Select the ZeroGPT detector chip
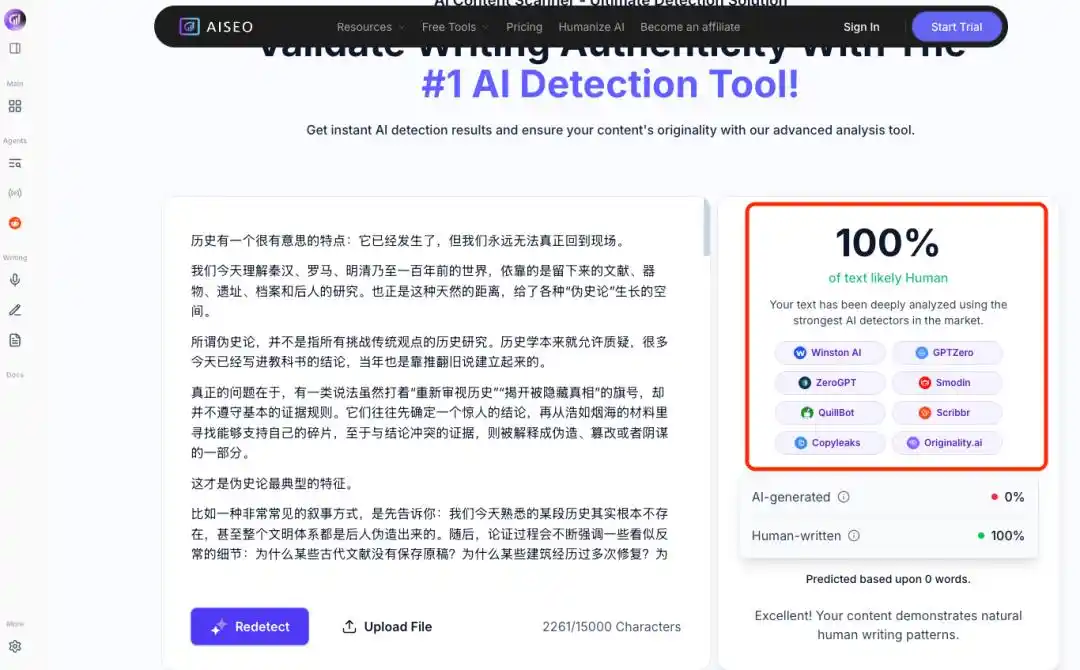1080x670 pixels. click(830, 383)
